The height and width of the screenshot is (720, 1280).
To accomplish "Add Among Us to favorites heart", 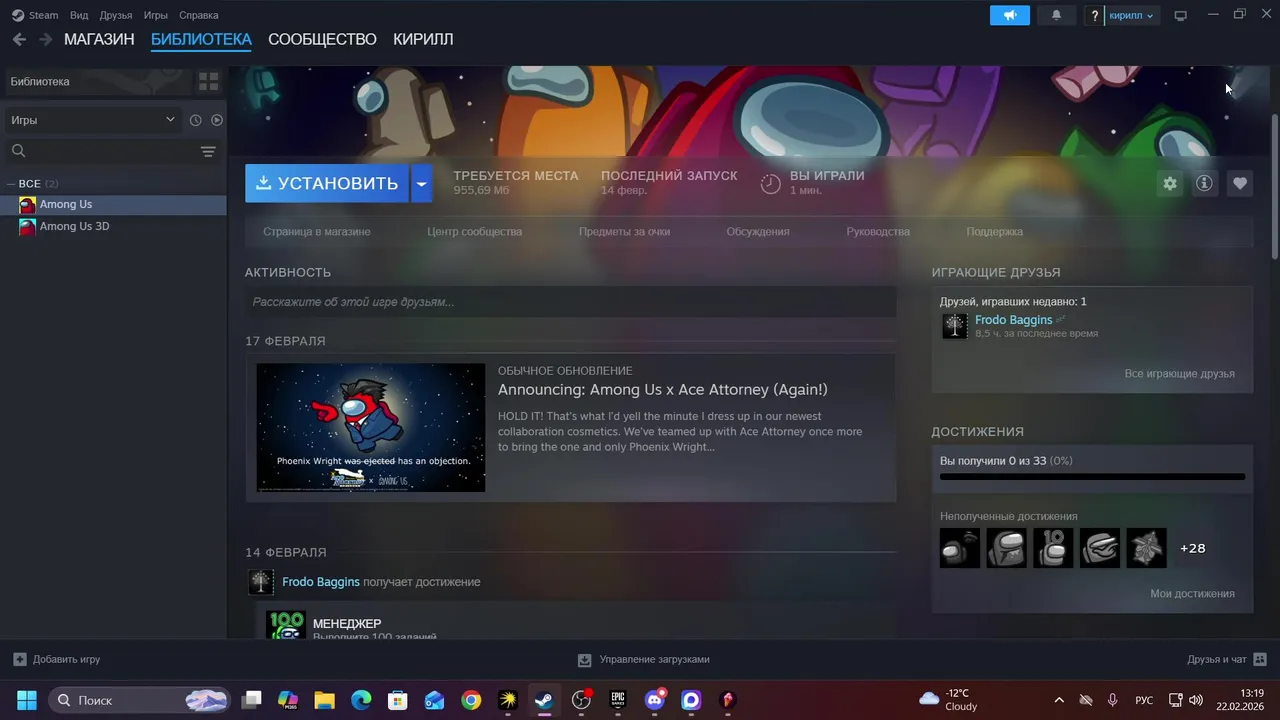I will click(x=1240, y=183).
